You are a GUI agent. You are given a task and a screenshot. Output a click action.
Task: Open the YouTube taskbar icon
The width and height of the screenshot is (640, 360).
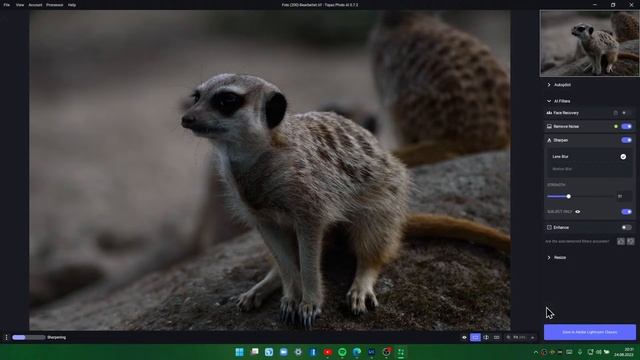(x=327, y=352)
